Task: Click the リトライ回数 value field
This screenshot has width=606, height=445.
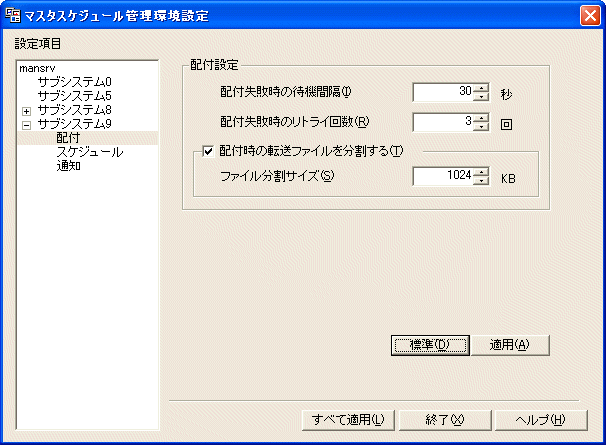Action: (x=443, y=122)
